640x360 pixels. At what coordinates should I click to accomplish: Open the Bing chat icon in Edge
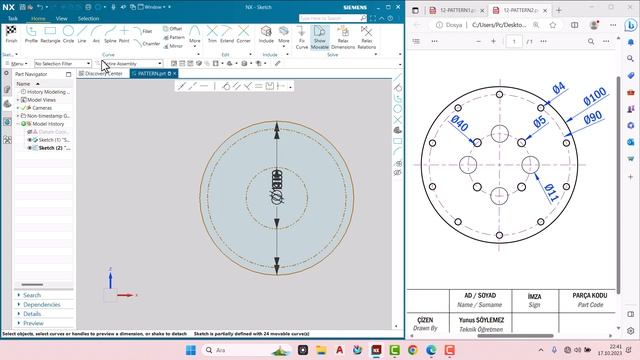[x=631, y=25]
